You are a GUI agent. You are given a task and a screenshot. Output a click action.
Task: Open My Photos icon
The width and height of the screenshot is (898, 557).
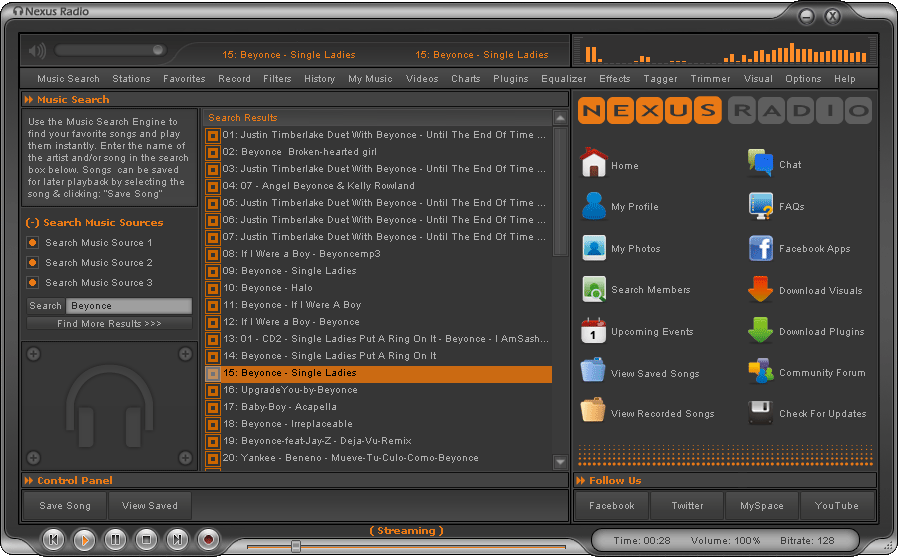[x=594, y=248]
